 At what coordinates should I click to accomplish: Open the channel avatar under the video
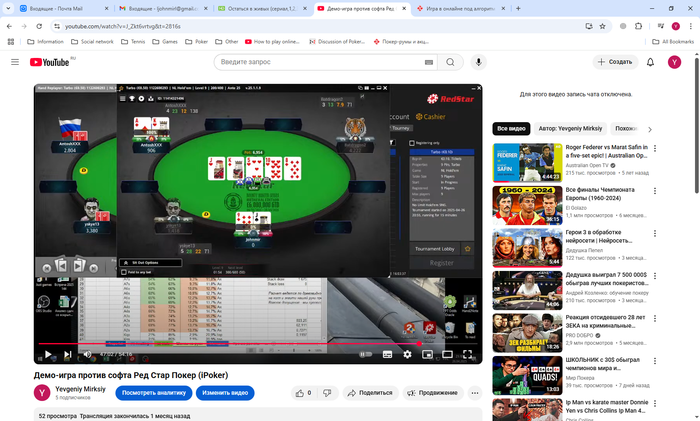pyautogui.click(x=42, y=393)
